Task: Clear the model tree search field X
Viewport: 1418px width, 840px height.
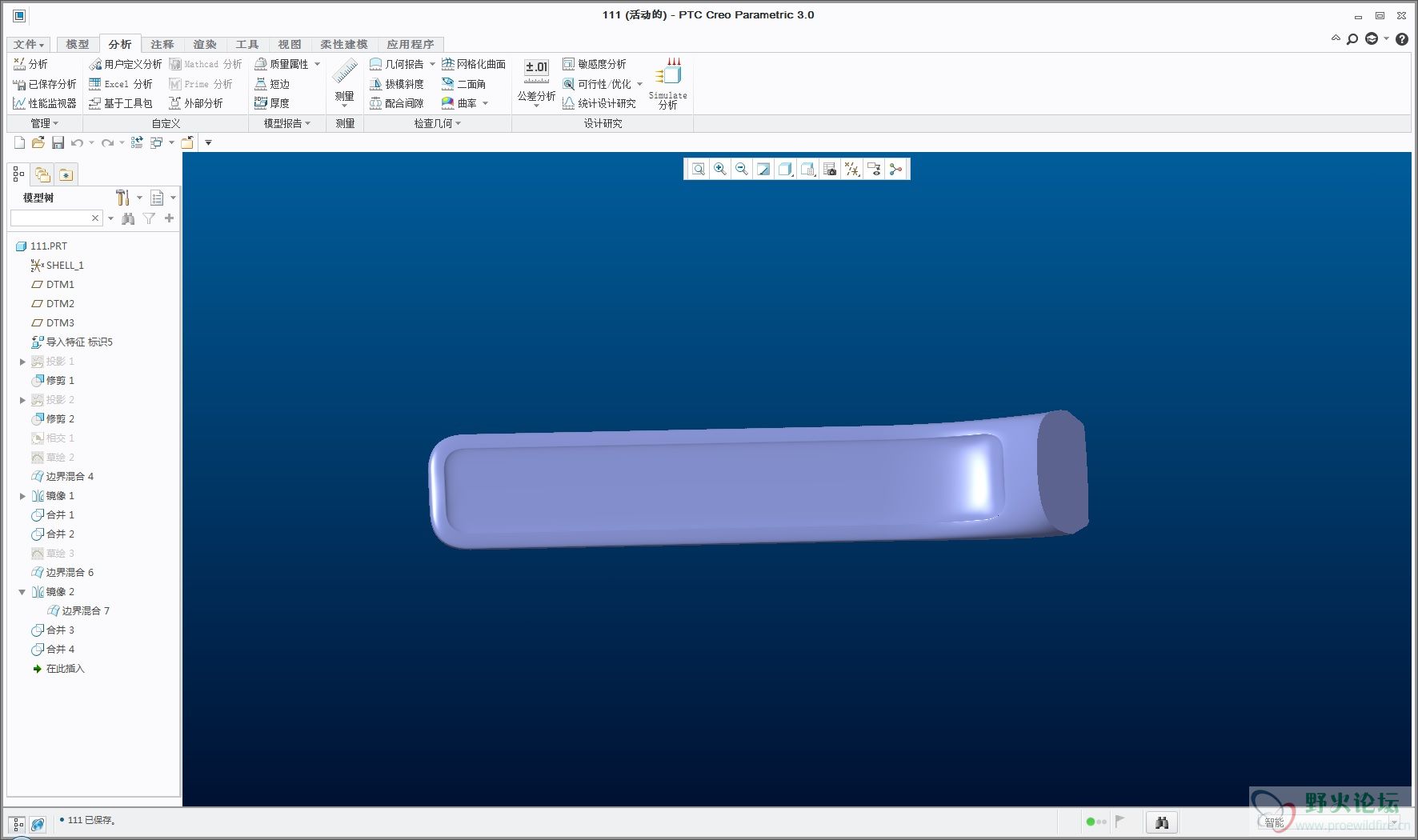Action: (95, 218)
